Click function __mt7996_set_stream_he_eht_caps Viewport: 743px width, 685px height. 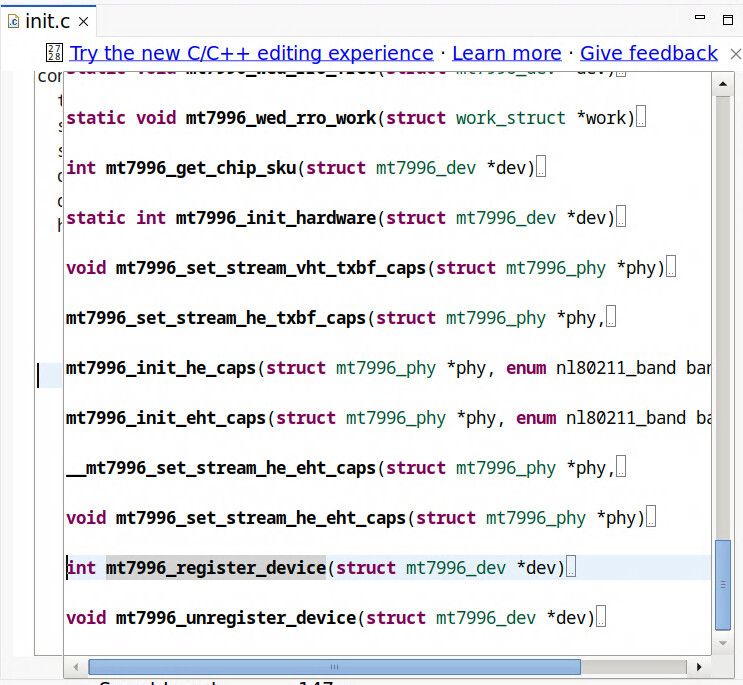(221, 468)
